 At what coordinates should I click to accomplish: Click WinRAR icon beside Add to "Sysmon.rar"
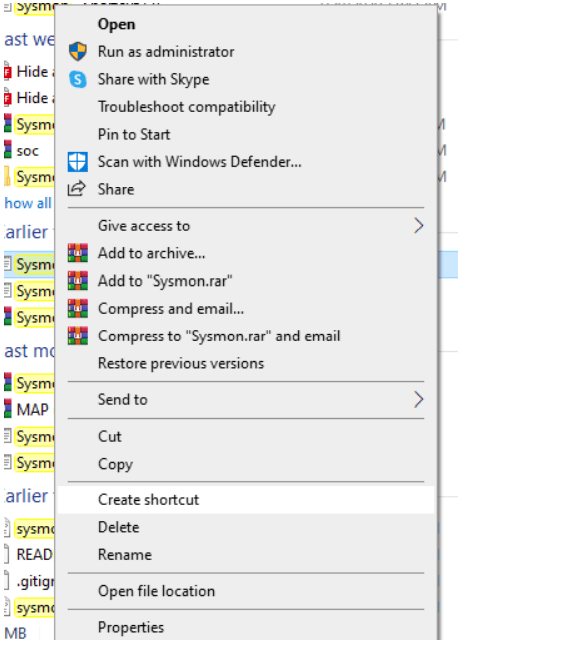(x=78, y=281)
